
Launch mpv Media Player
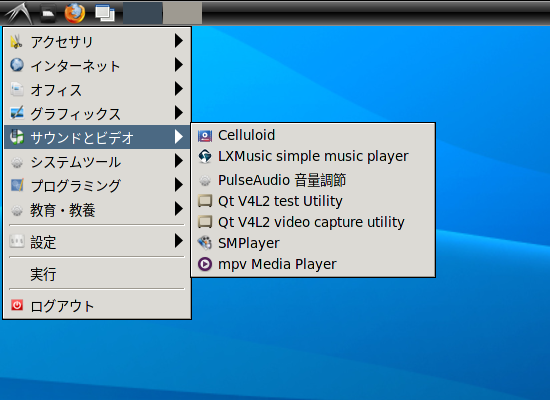click(x=313, y=264)
